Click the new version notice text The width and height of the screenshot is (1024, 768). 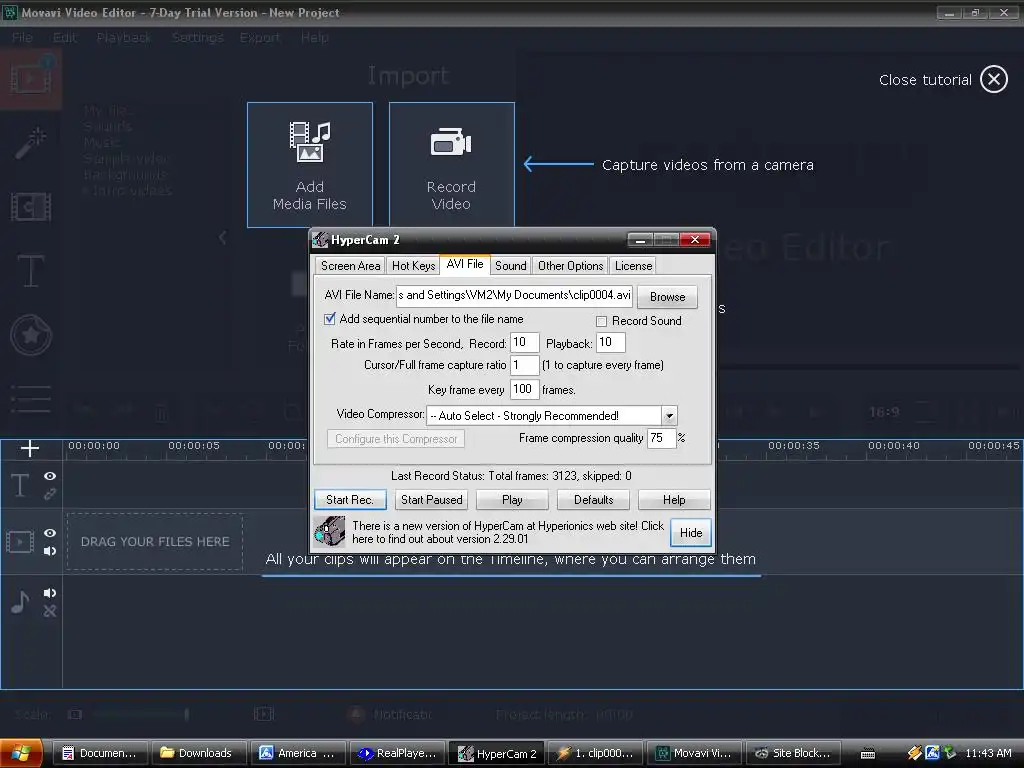point(508,532)
